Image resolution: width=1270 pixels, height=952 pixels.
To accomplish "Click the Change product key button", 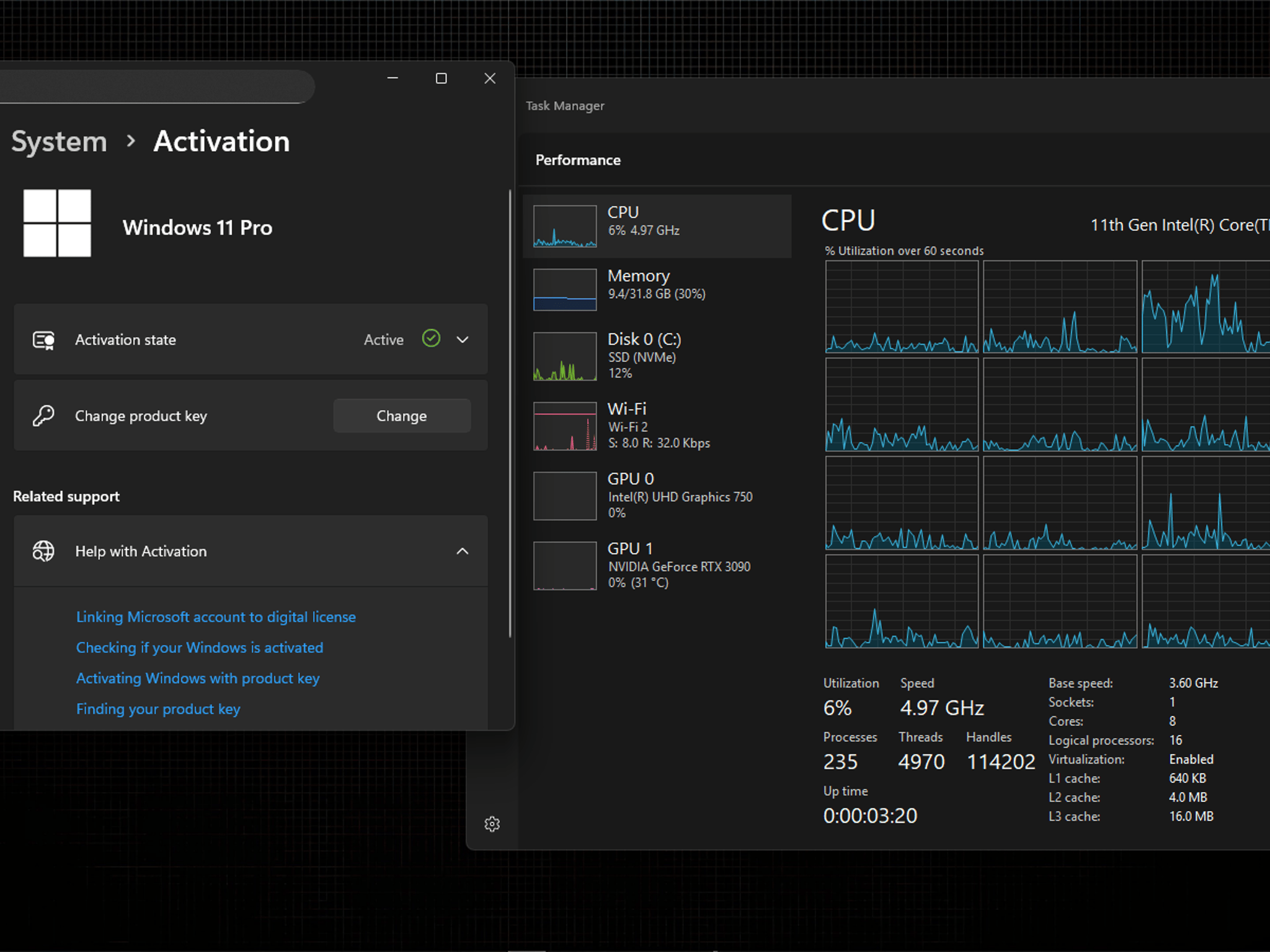I will coord(402,416).
